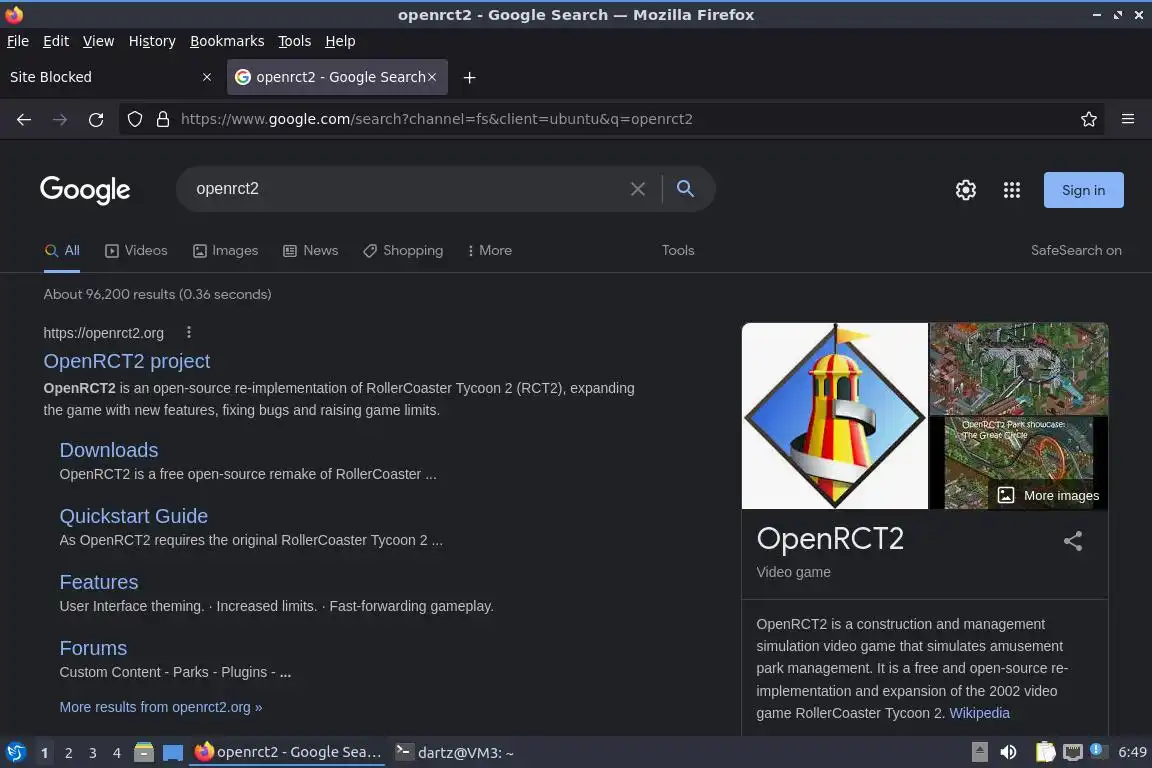Bookmark this page with the star icon
1152x768 pixels.
(1089, 119)
